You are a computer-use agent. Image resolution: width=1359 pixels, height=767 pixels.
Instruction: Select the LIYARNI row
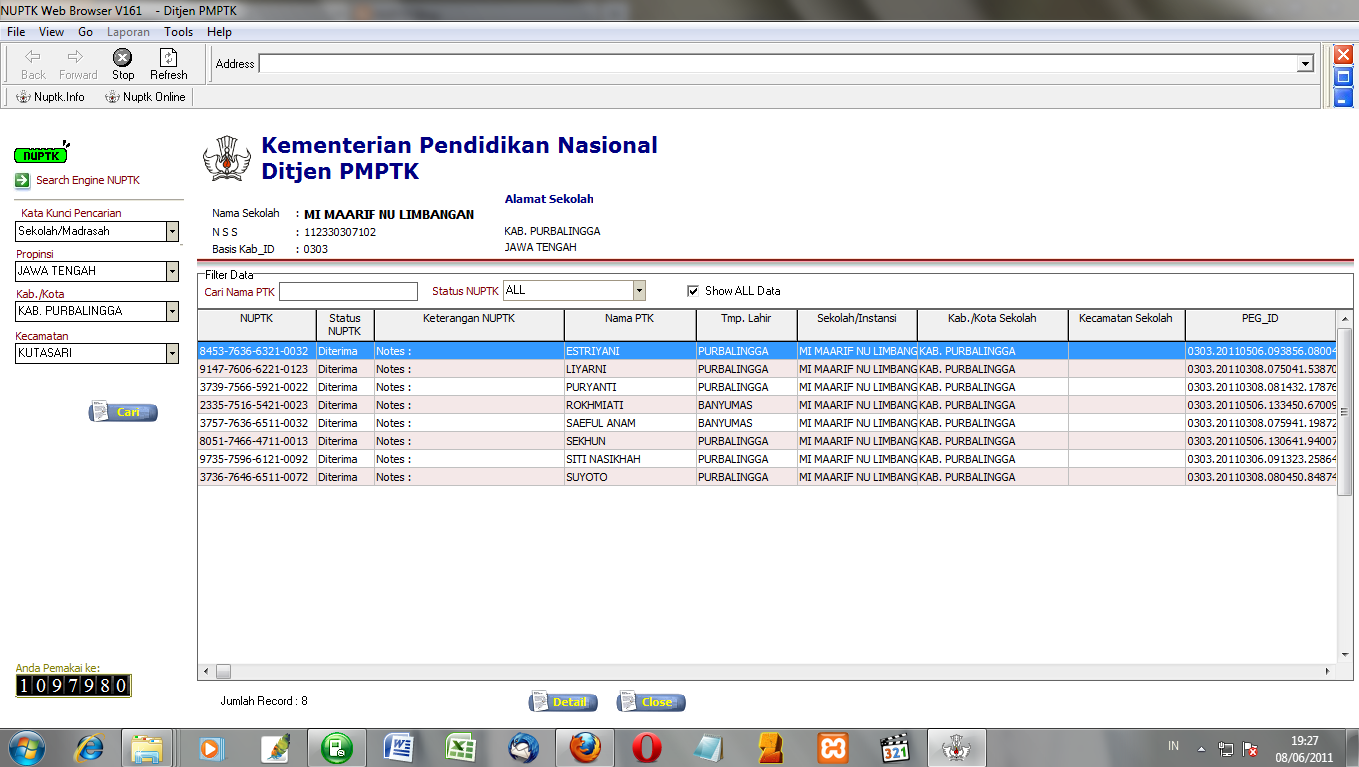click(767, 369)
